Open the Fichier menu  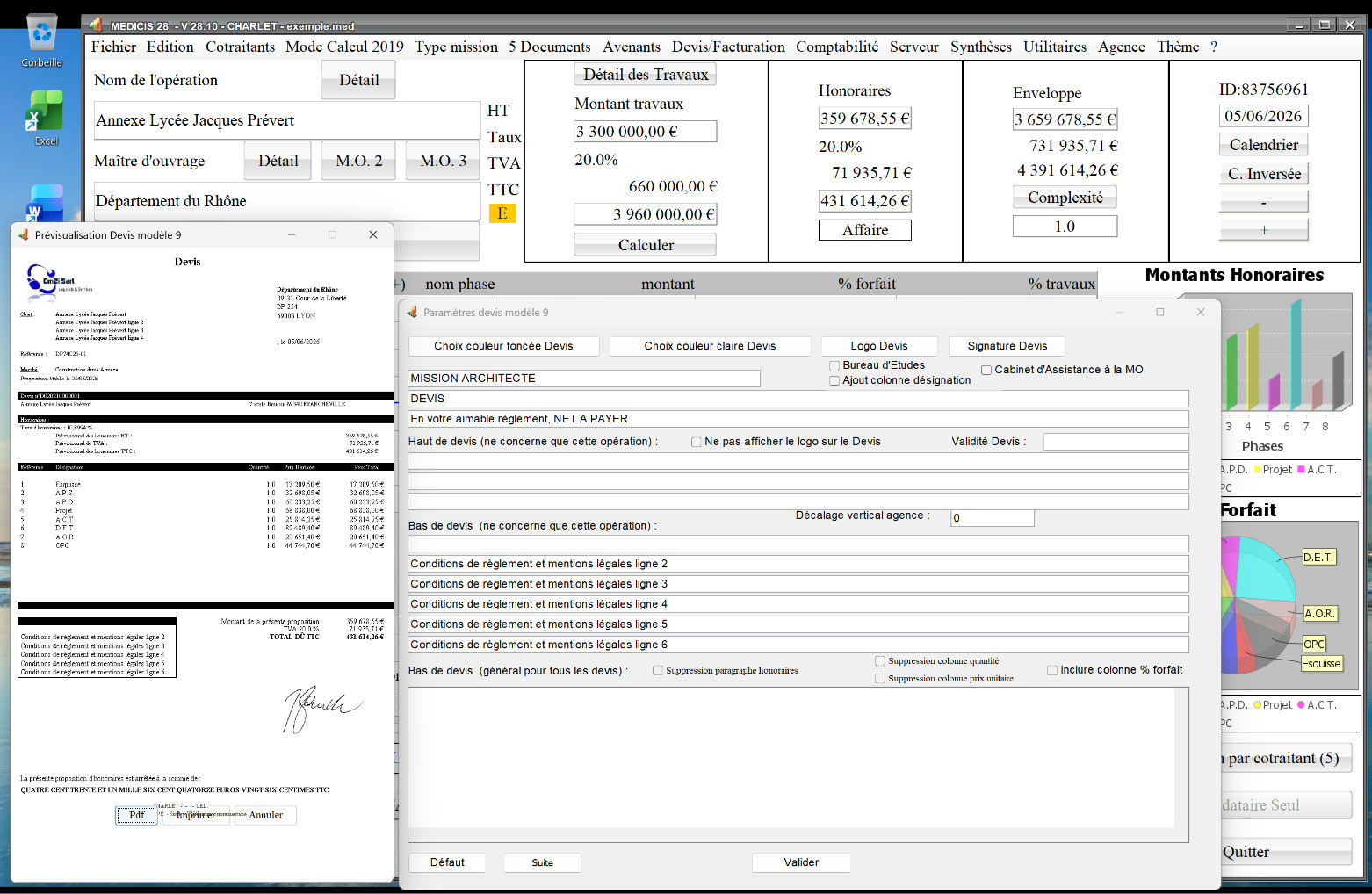point(113,47)
